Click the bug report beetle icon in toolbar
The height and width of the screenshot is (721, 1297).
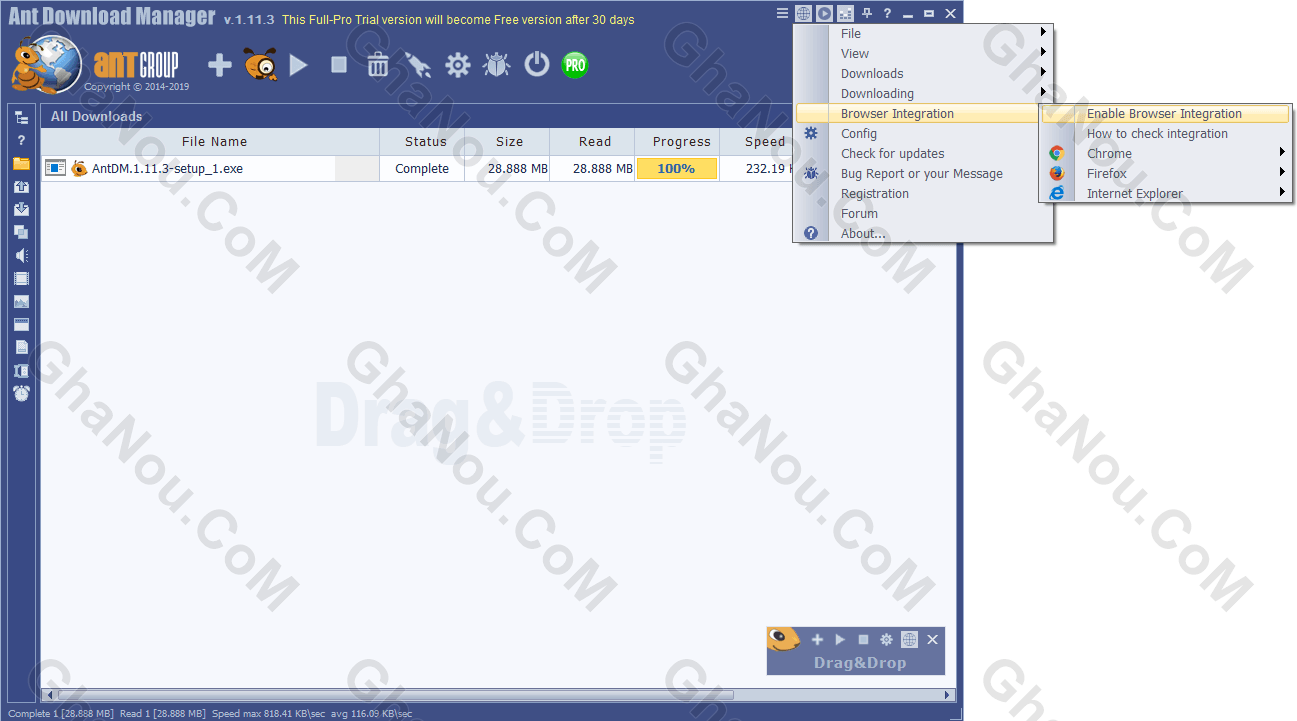coord(496,66)
